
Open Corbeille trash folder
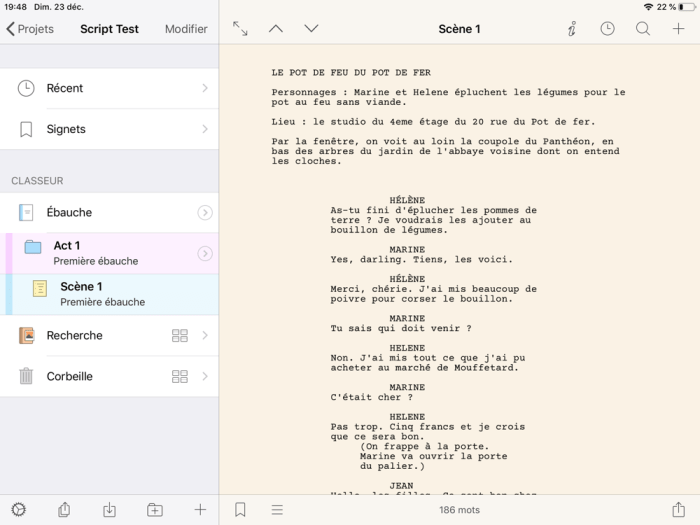(109, 376)
